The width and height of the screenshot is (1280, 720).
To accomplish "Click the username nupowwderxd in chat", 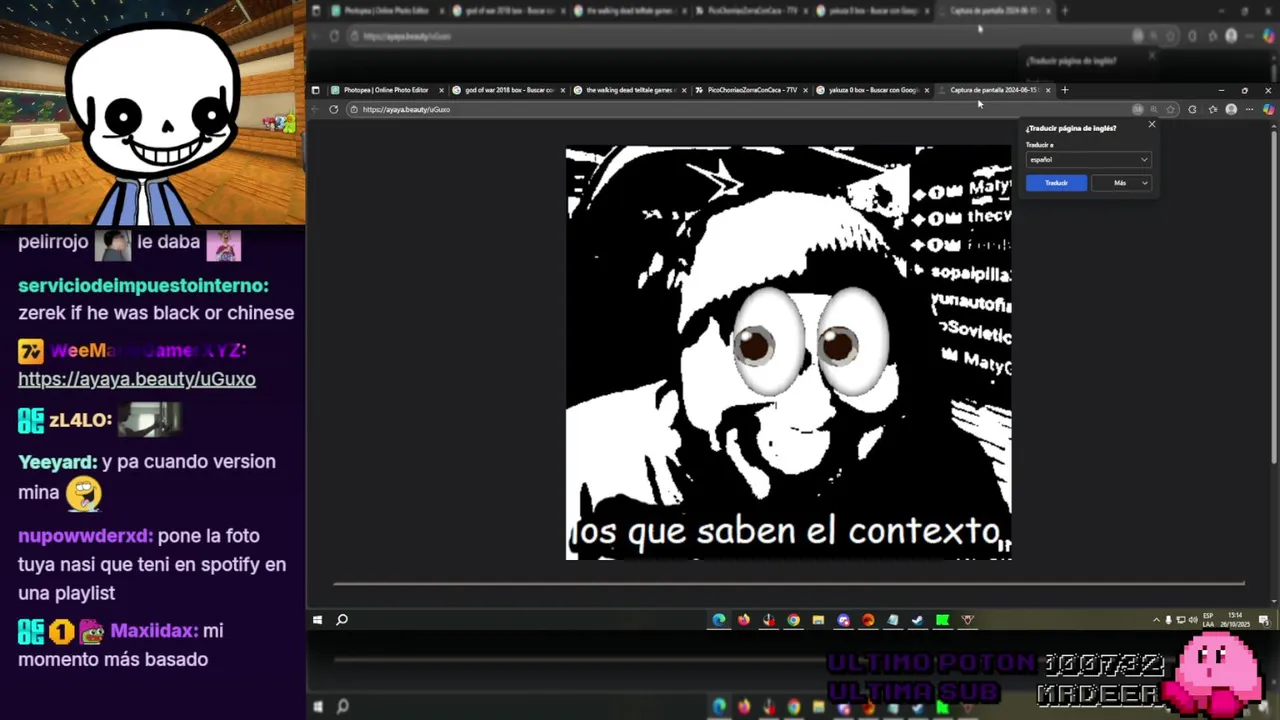I will click(84, 536).
